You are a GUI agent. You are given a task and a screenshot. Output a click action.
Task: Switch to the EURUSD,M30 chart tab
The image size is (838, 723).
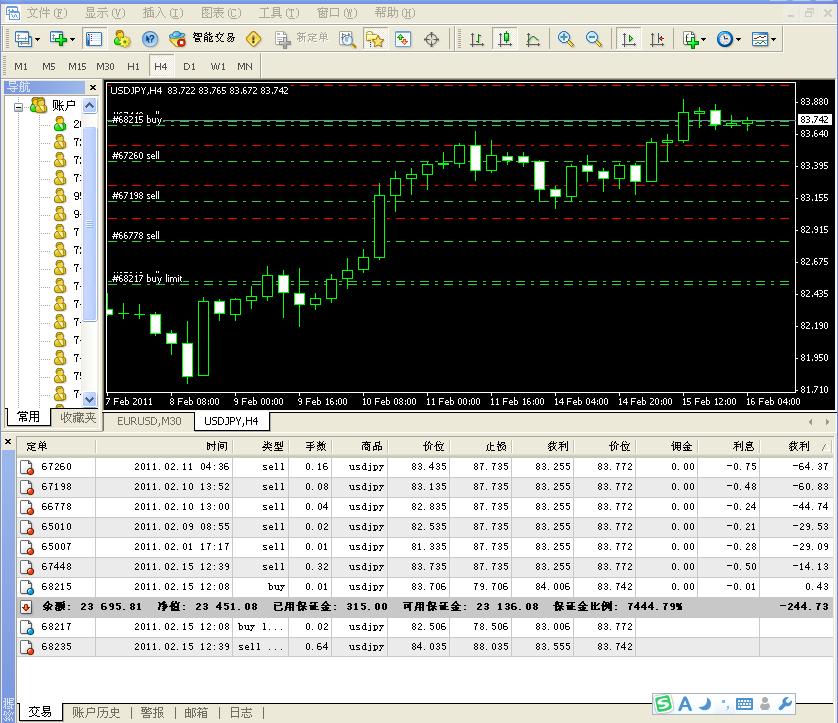tap(149, 421)
